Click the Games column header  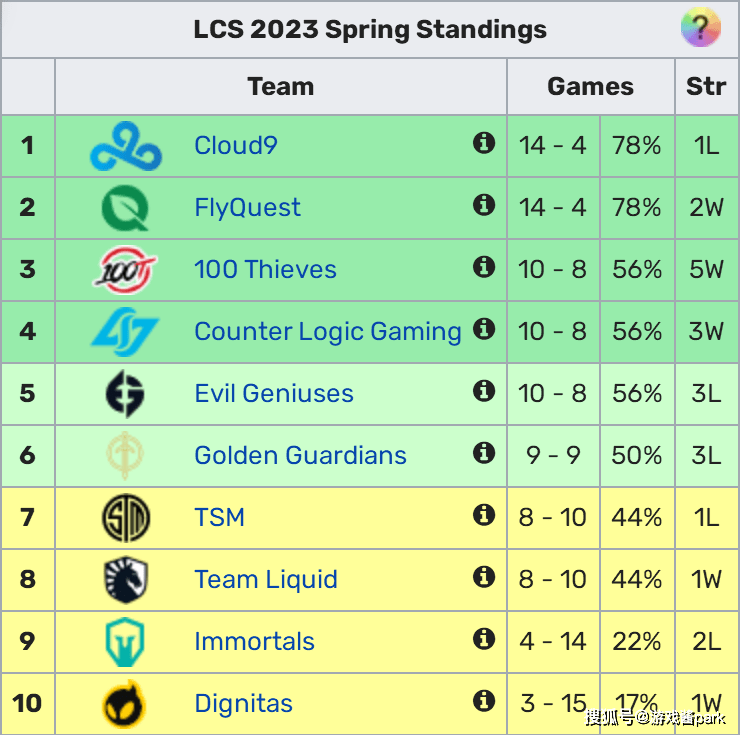[590, 87]
